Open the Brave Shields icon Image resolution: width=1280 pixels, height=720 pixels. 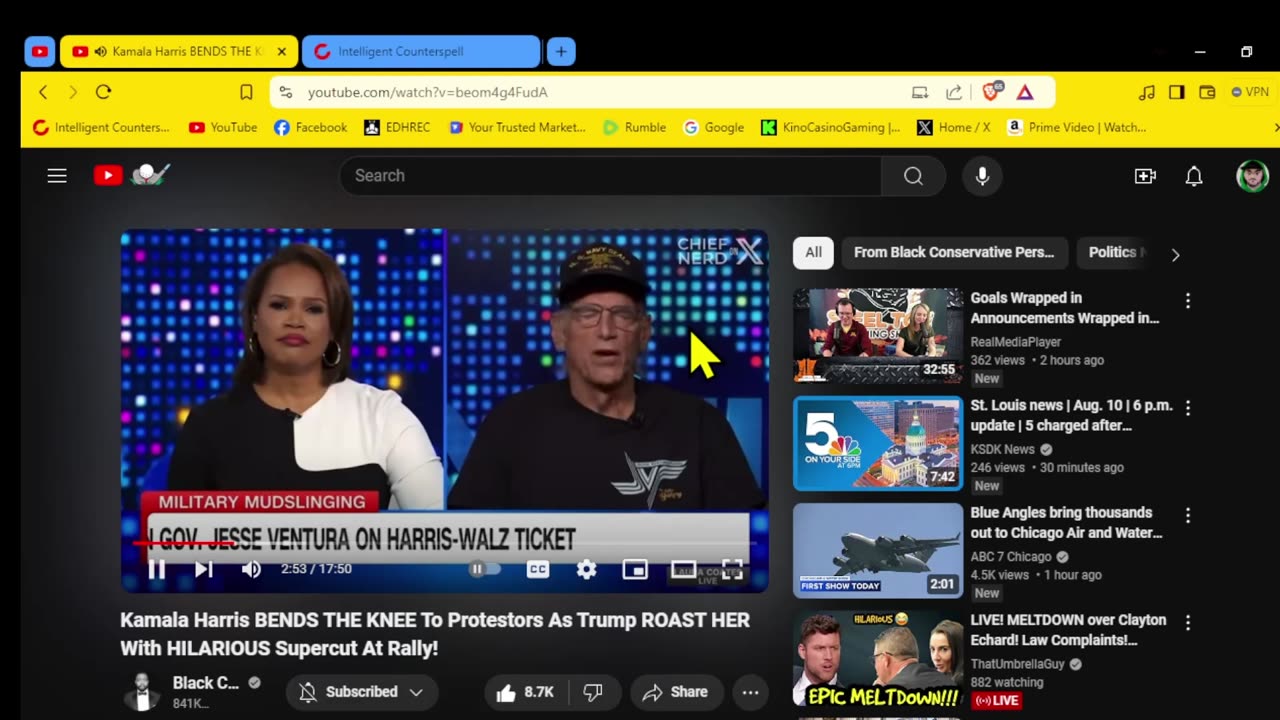click(991, 92)
